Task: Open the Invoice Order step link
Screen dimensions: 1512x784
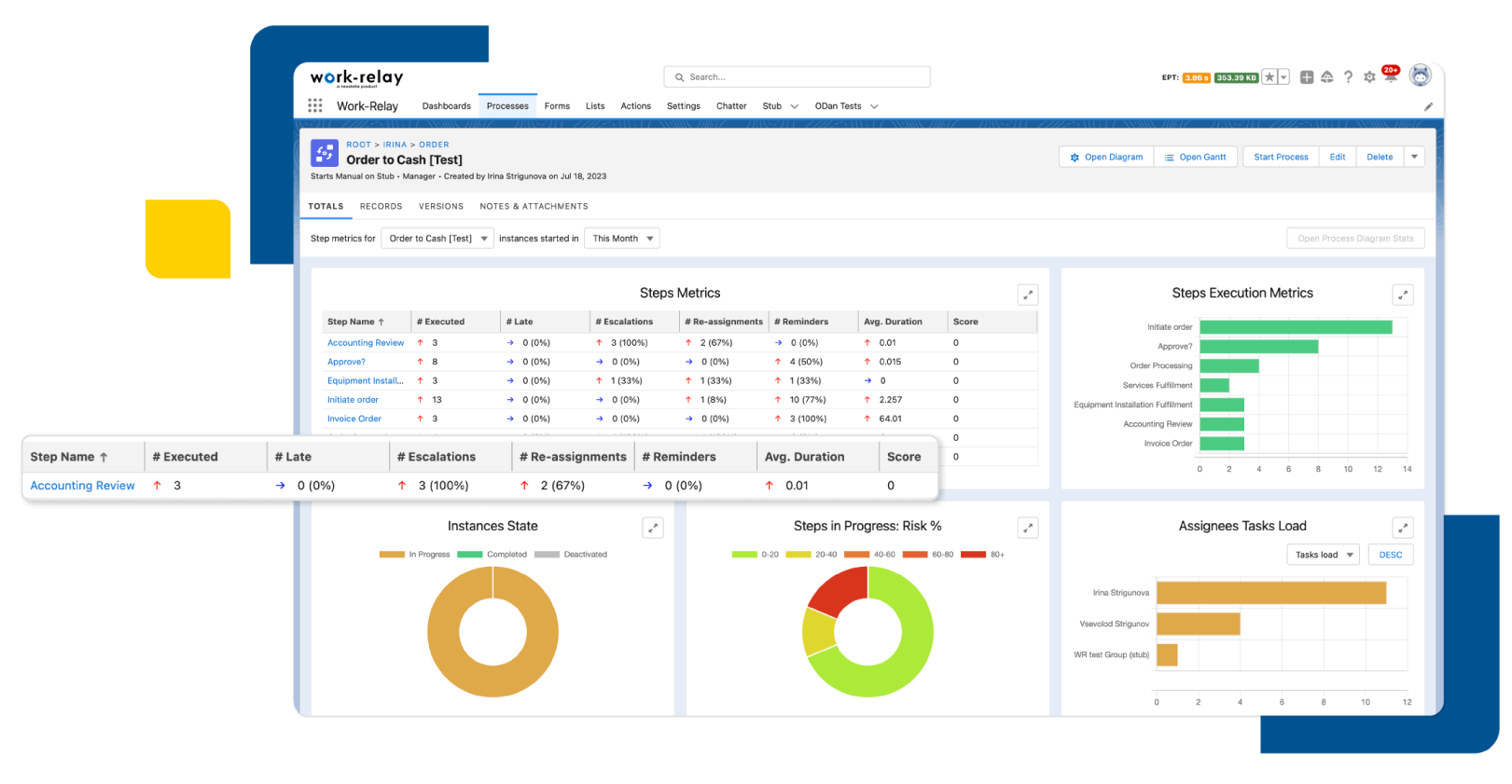Action: tap(354, 419)
